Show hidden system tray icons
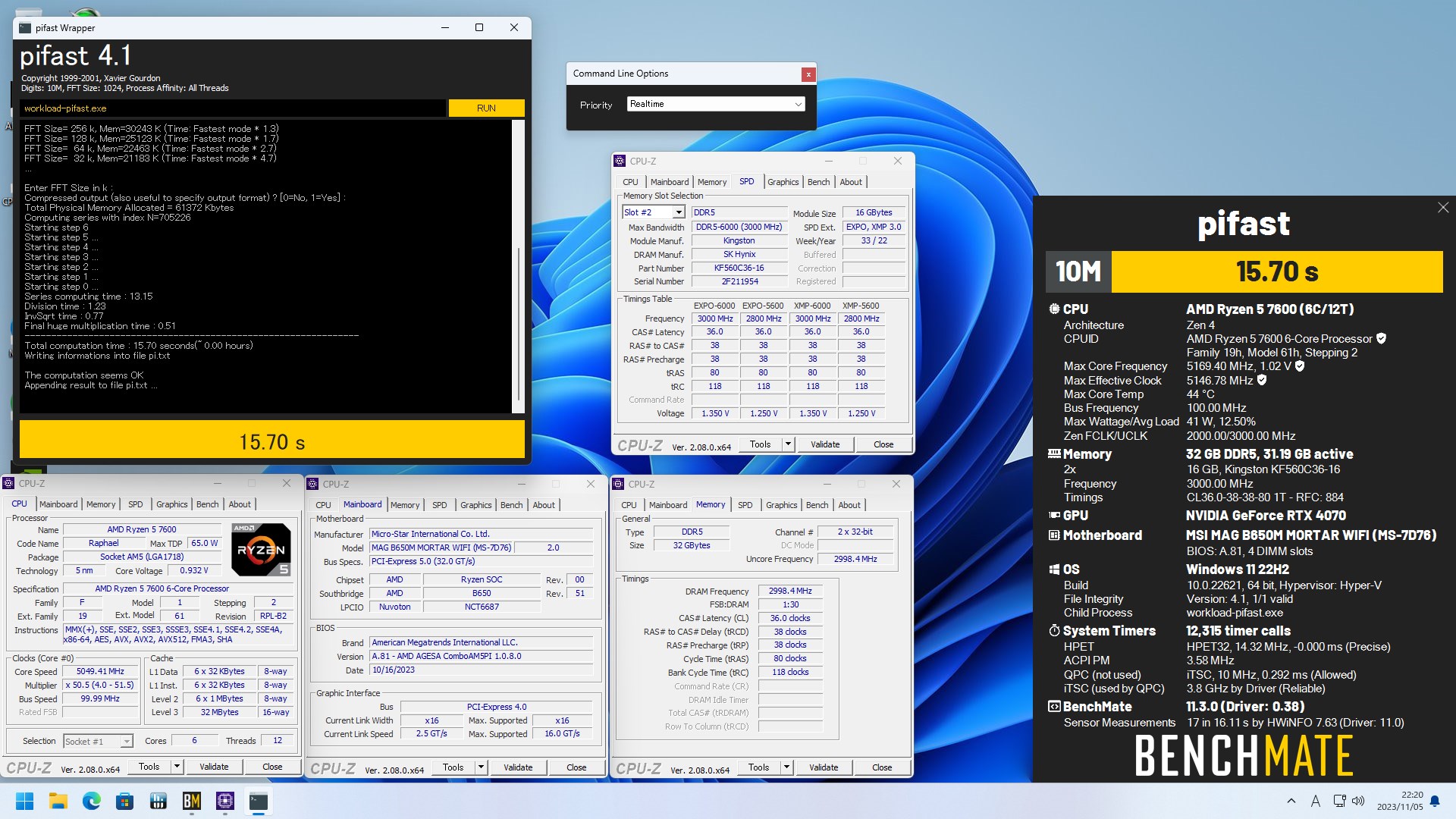The height and width of the screenshot is (819, 1456). click(1291, 801)
